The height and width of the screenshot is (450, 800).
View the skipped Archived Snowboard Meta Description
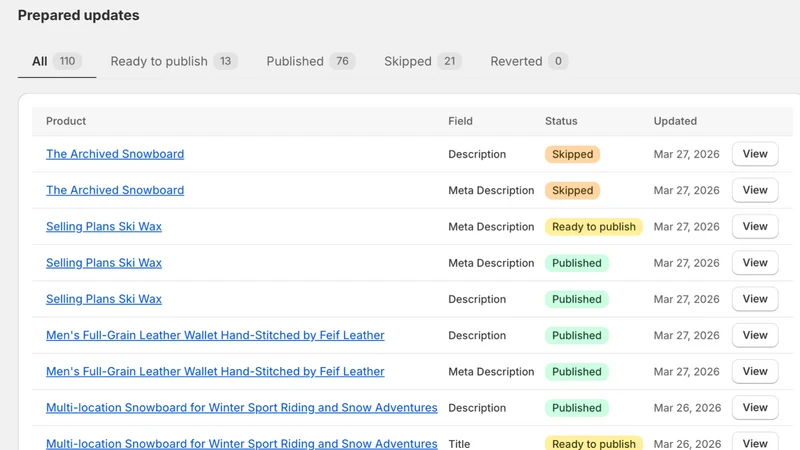(755, 190)
